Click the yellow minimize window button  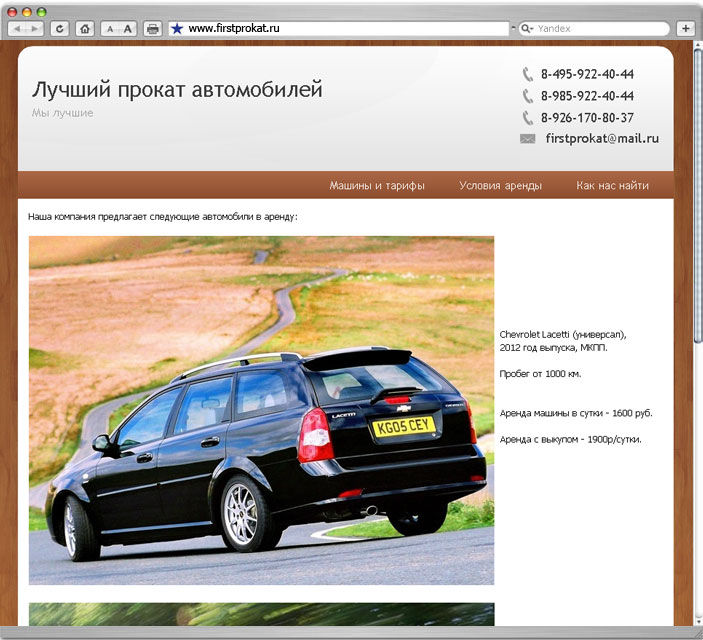pos(27,12)
